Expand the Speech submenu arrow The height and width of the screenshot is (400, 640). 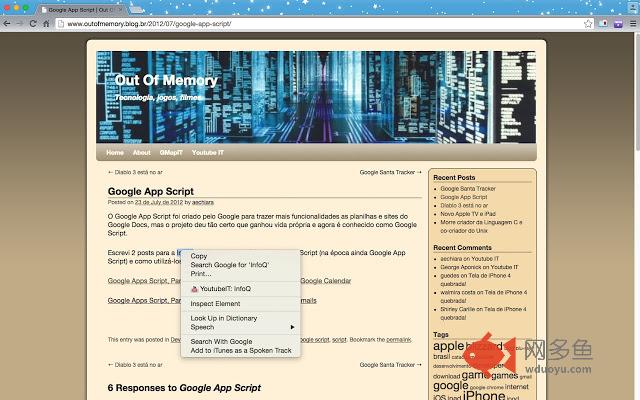pyautogui.click(x=292, y=327)
